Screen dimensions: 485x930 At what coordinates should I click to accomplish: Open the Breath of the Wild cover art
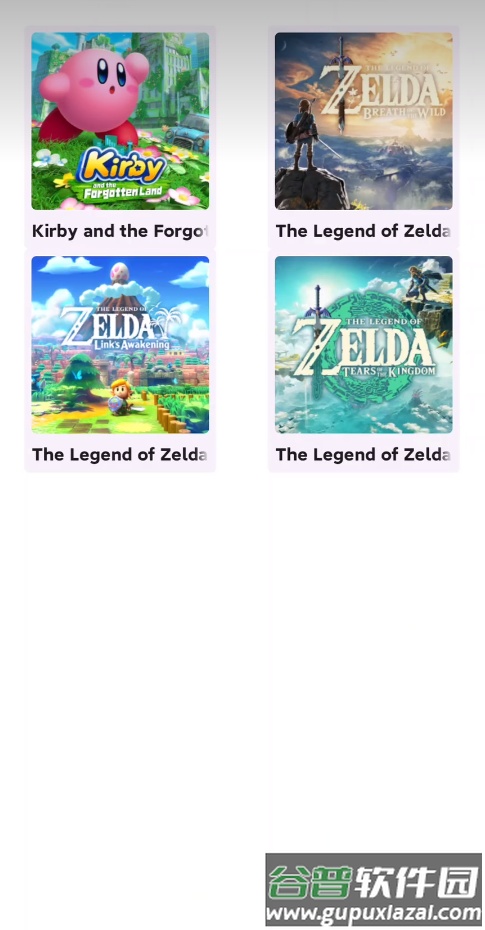point(363,121)
